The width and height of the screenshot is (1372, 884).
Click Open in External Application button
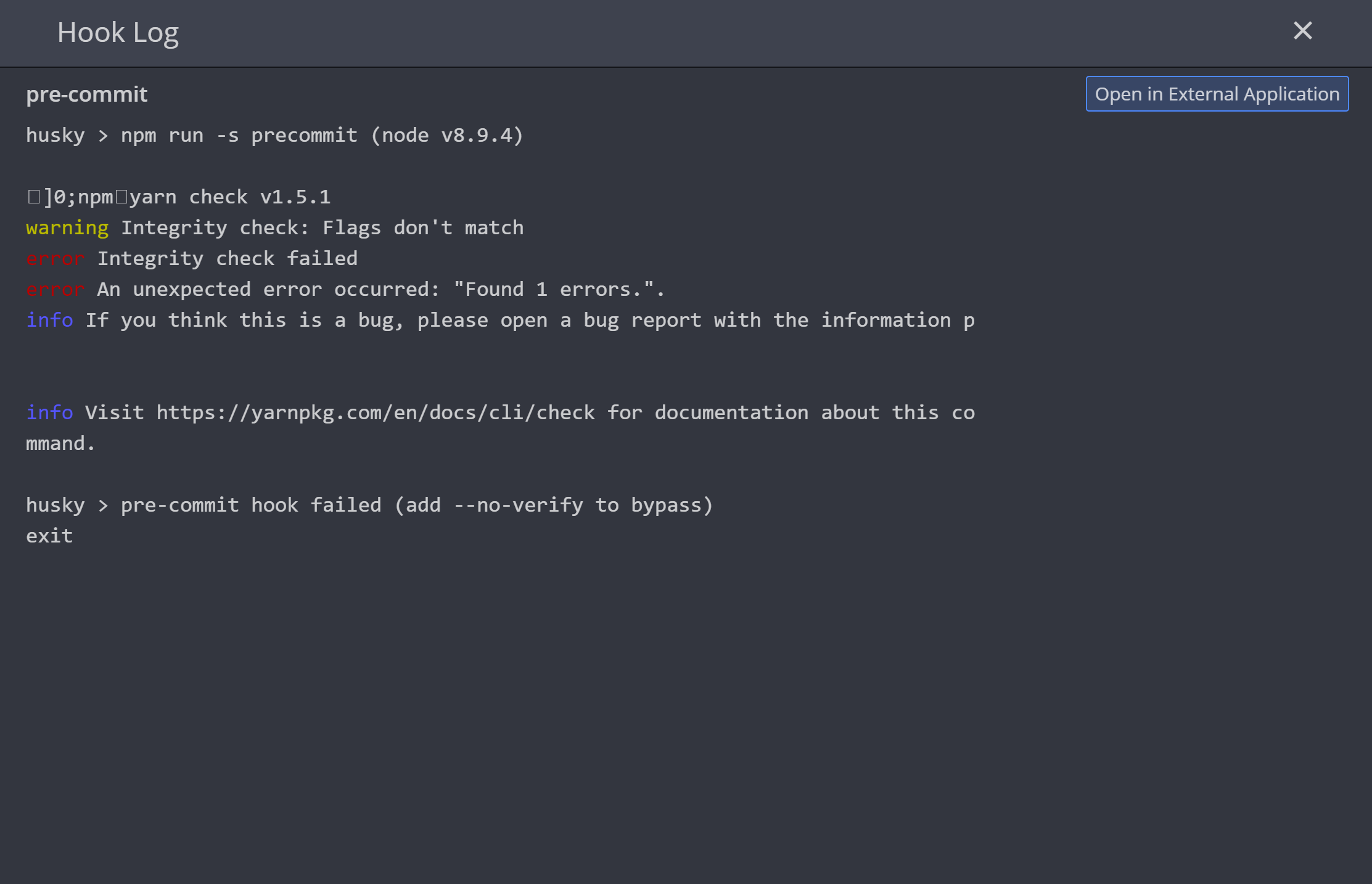tap(1217, 94)
